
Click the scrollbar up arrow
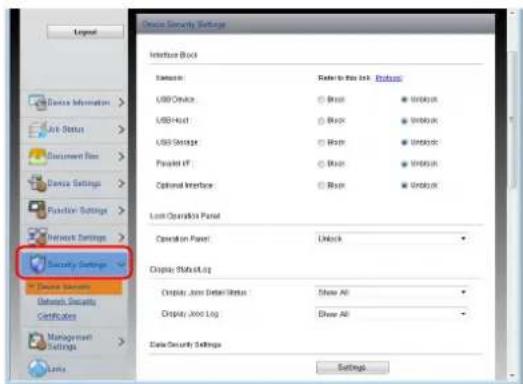pyautogui.click(x=512, y=13)
